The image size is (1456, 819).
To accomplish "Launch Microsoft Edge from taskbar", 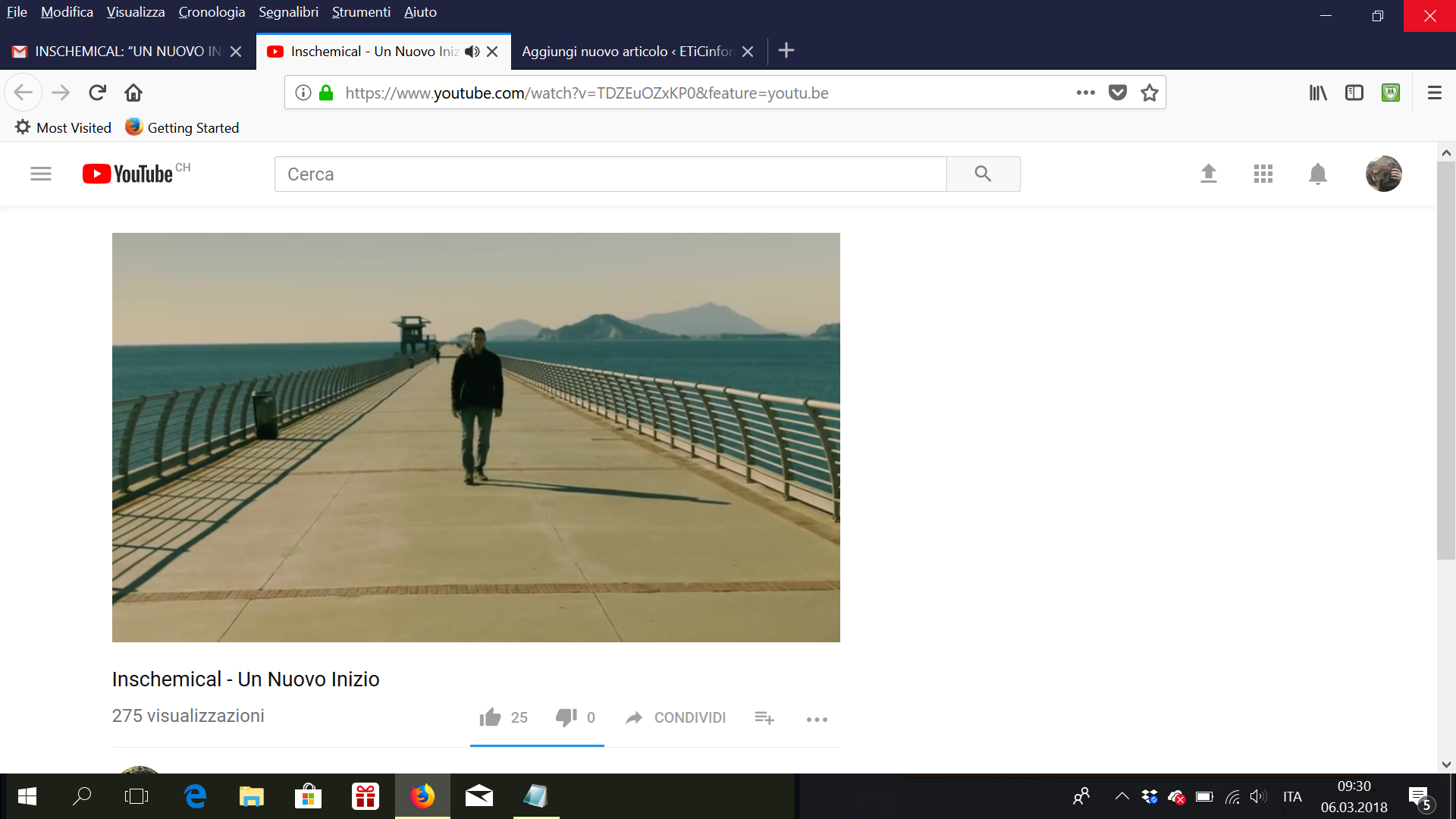I will [x=195, y=796].
